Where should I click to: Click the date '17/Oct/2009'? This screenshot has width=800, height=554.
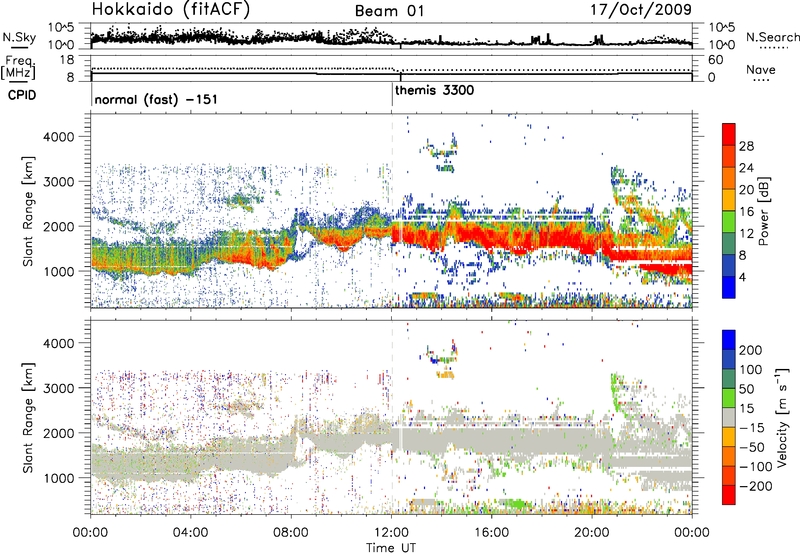pos(641,10)
